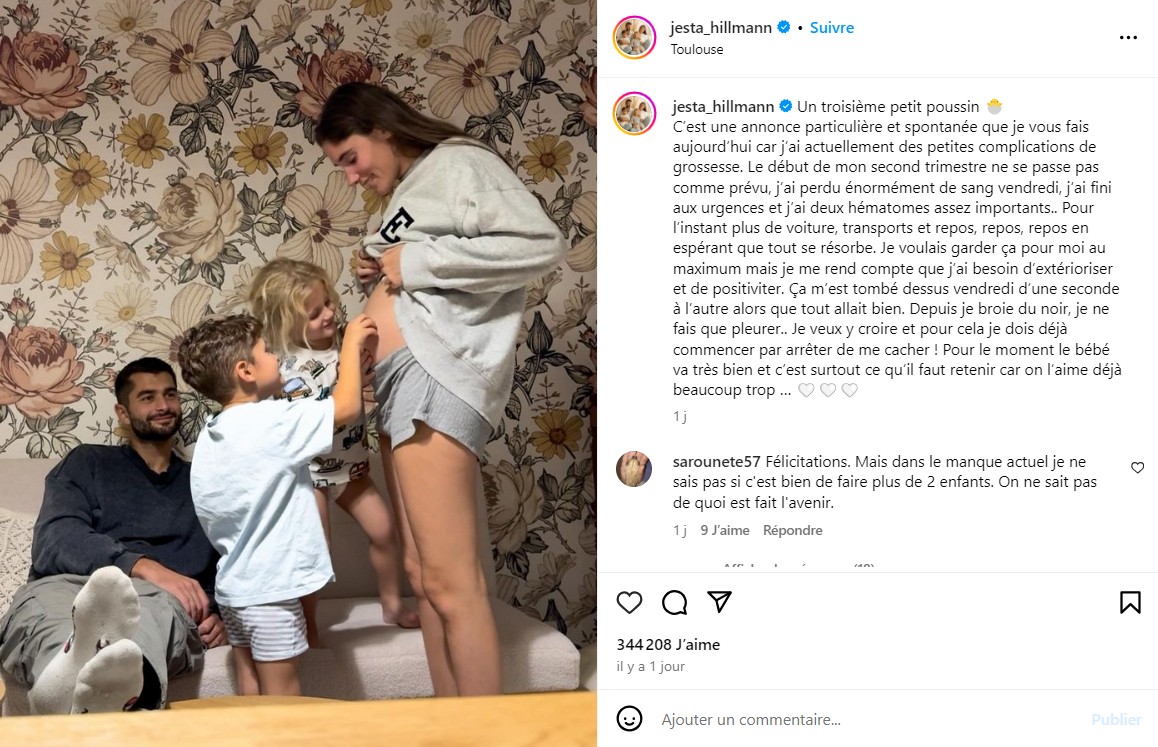Like sarounete57's comment with small heart
Screen dimensions: 1158x747
coord(1137,468)
